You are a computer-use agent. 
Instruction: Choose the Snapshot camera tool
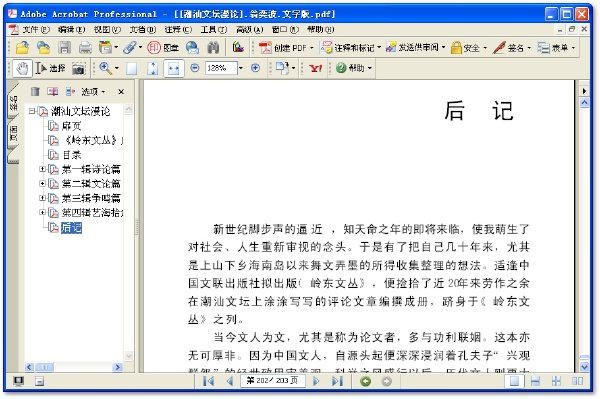(x=78, y=68)
